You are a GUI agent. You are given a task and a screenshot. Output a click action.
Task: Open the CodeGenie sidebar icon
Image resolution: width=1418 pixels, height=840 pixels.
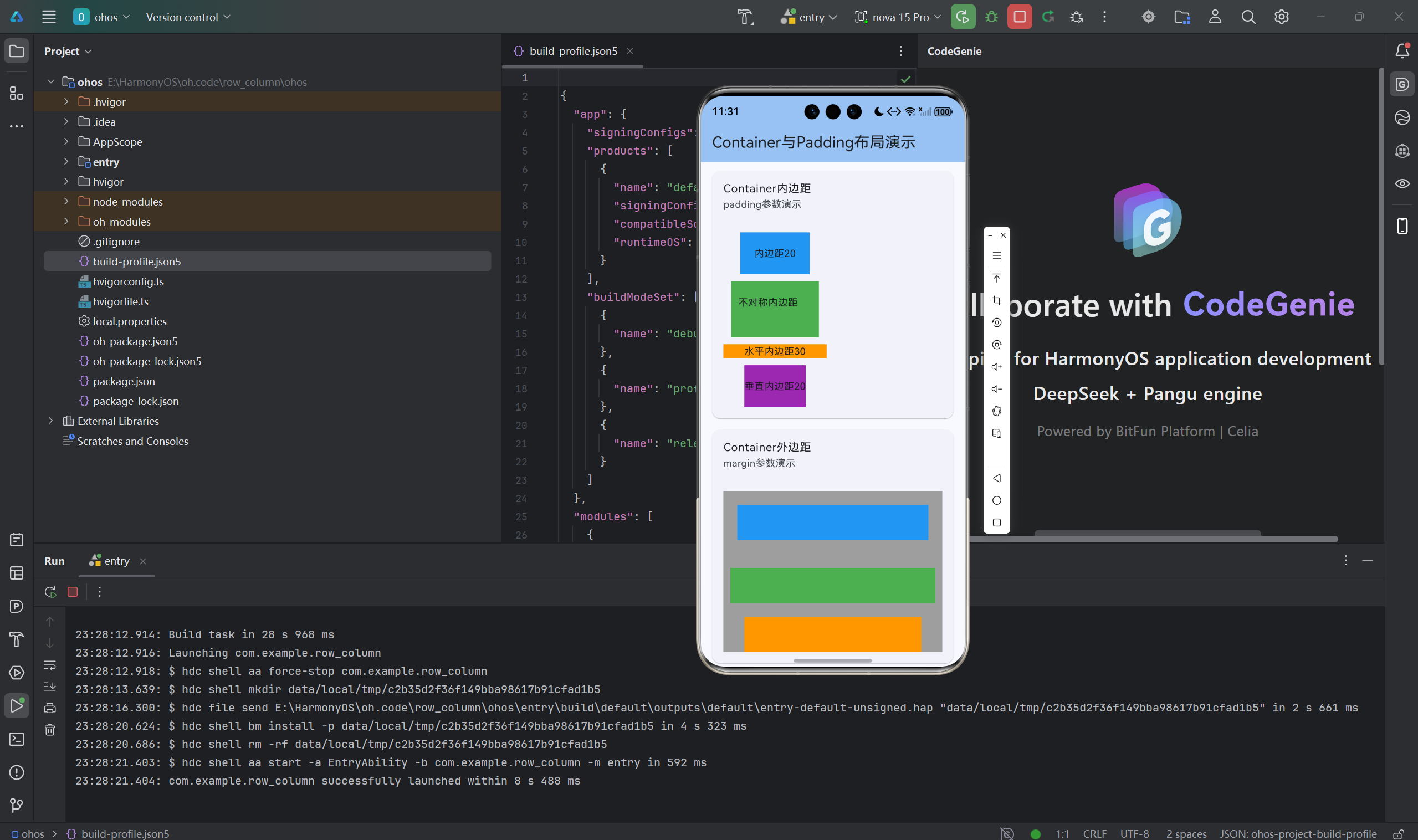pos(1401,84)
